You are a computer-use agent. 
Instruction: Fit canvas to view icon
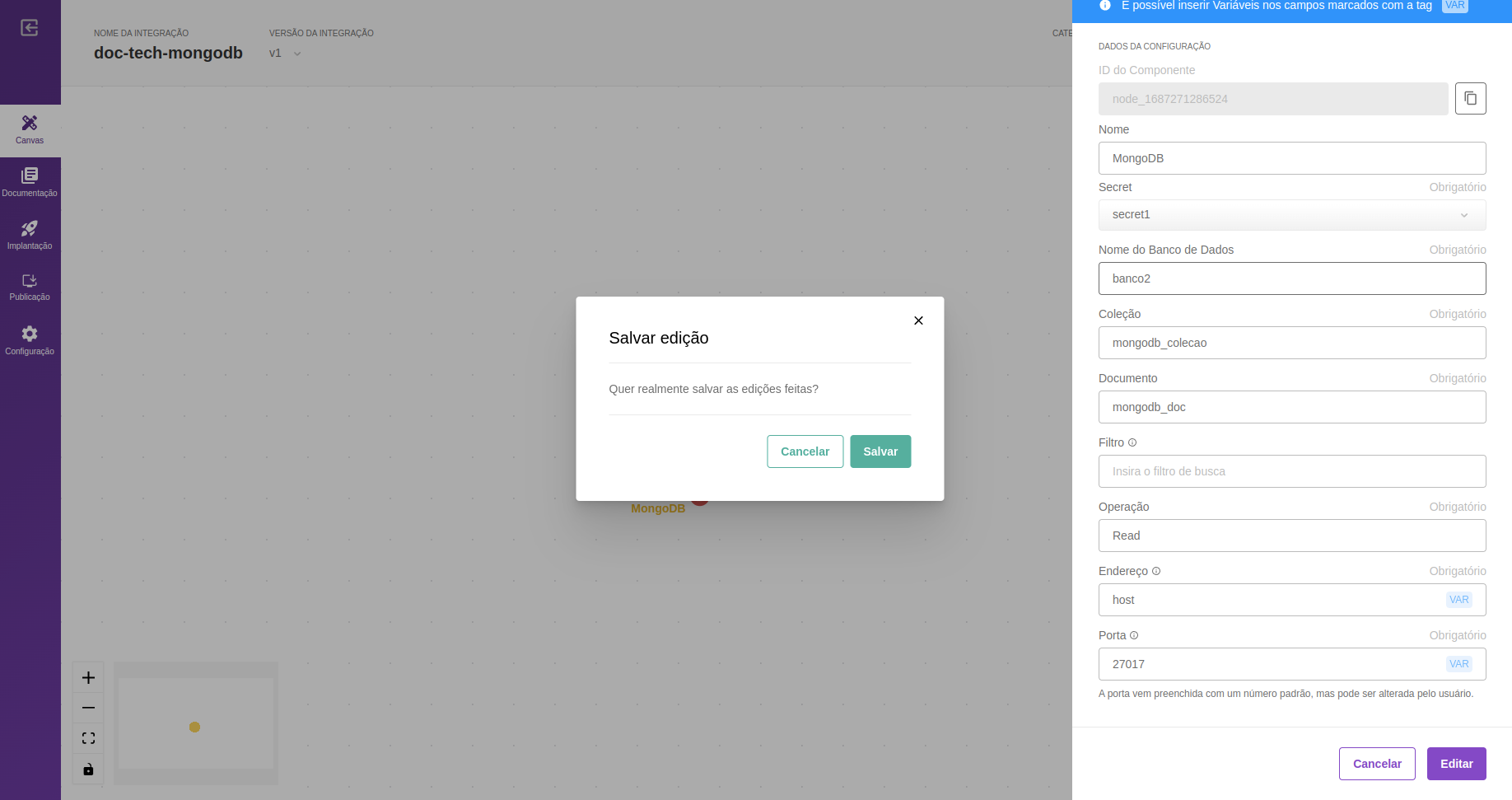[x=88, y=738]
